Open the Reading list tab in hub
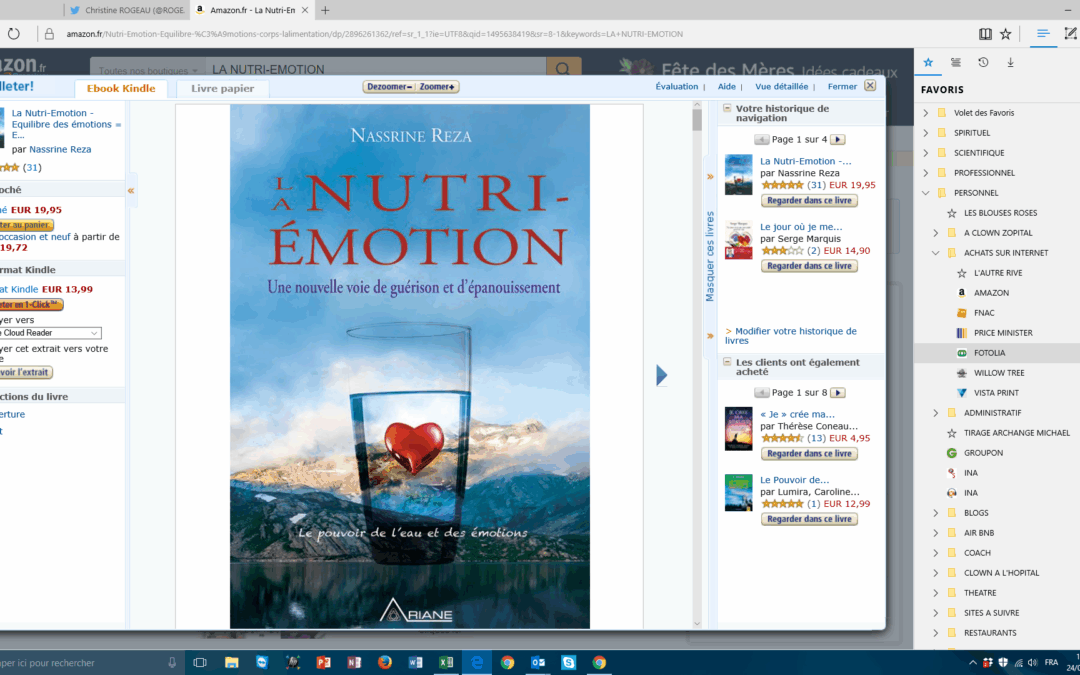Screen dimensions: 1080x675 point(955,63)
